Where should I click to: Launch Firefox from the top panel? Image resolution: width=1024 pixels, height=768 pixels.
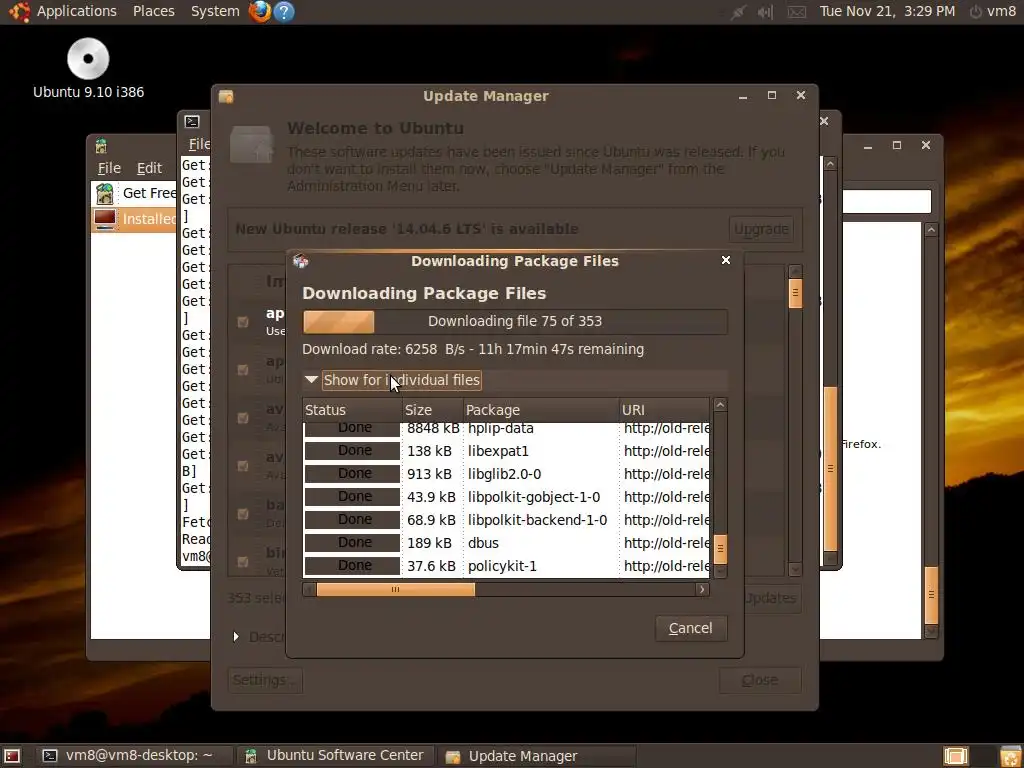pyautogui.click(x=260, y=11)
